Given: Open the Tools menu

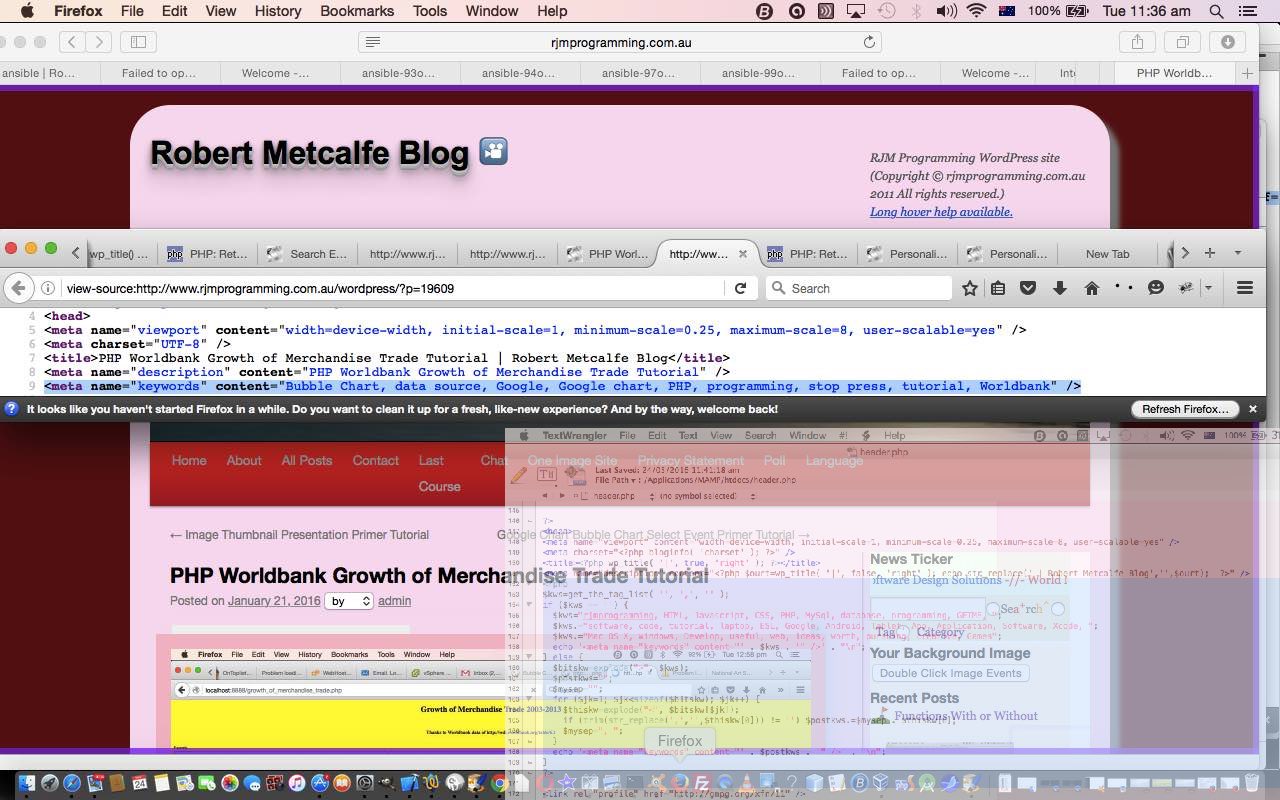Looking at the screenshot, I should (x=430, y=11).
